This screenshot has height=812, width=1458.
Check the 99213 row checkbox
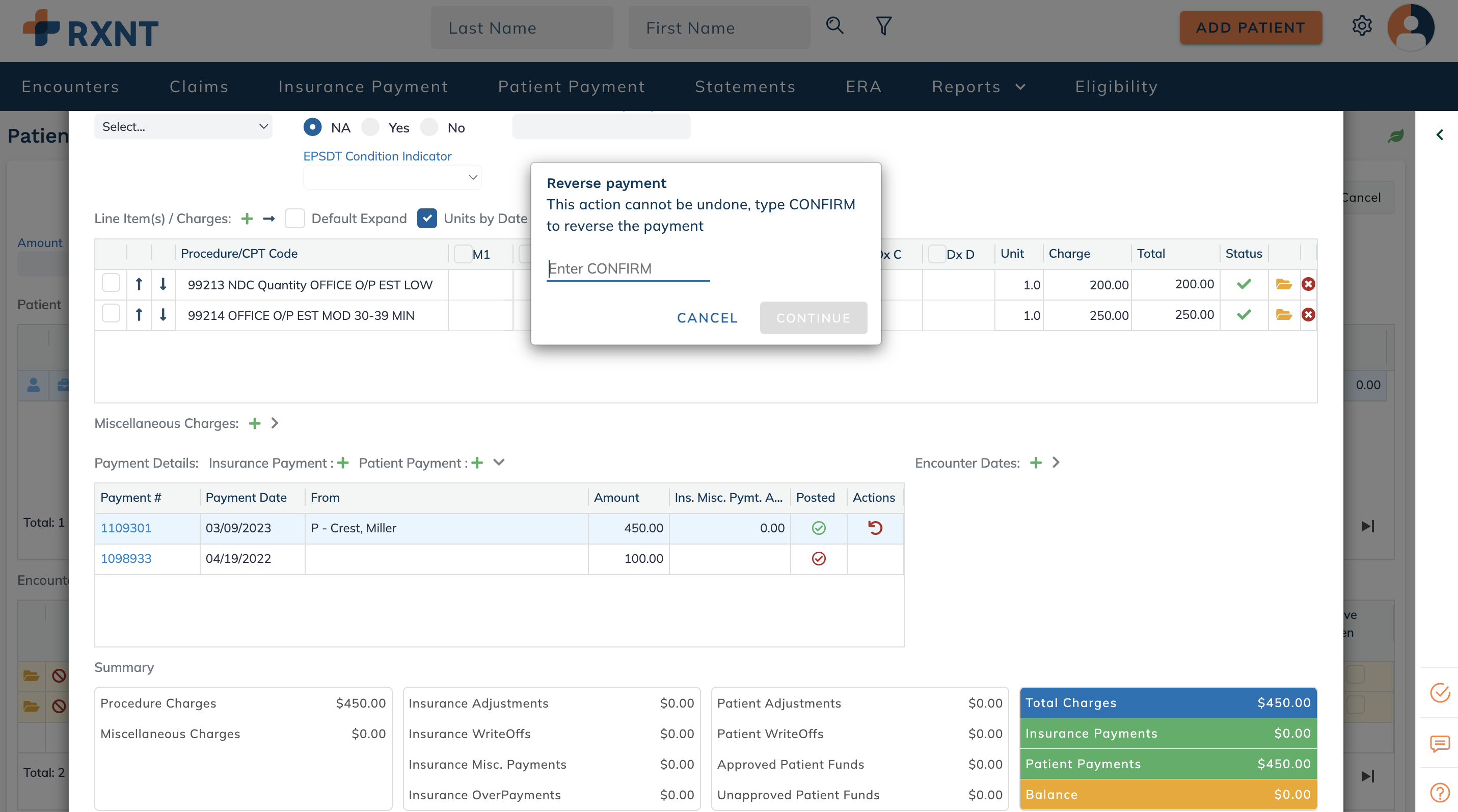click(111, 282)
